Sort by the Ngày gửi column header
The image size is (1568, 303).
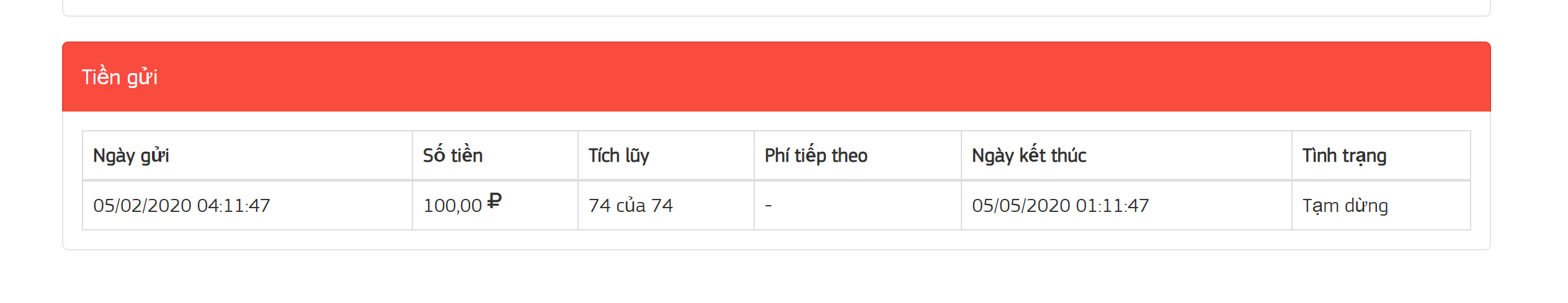[131, 156]
